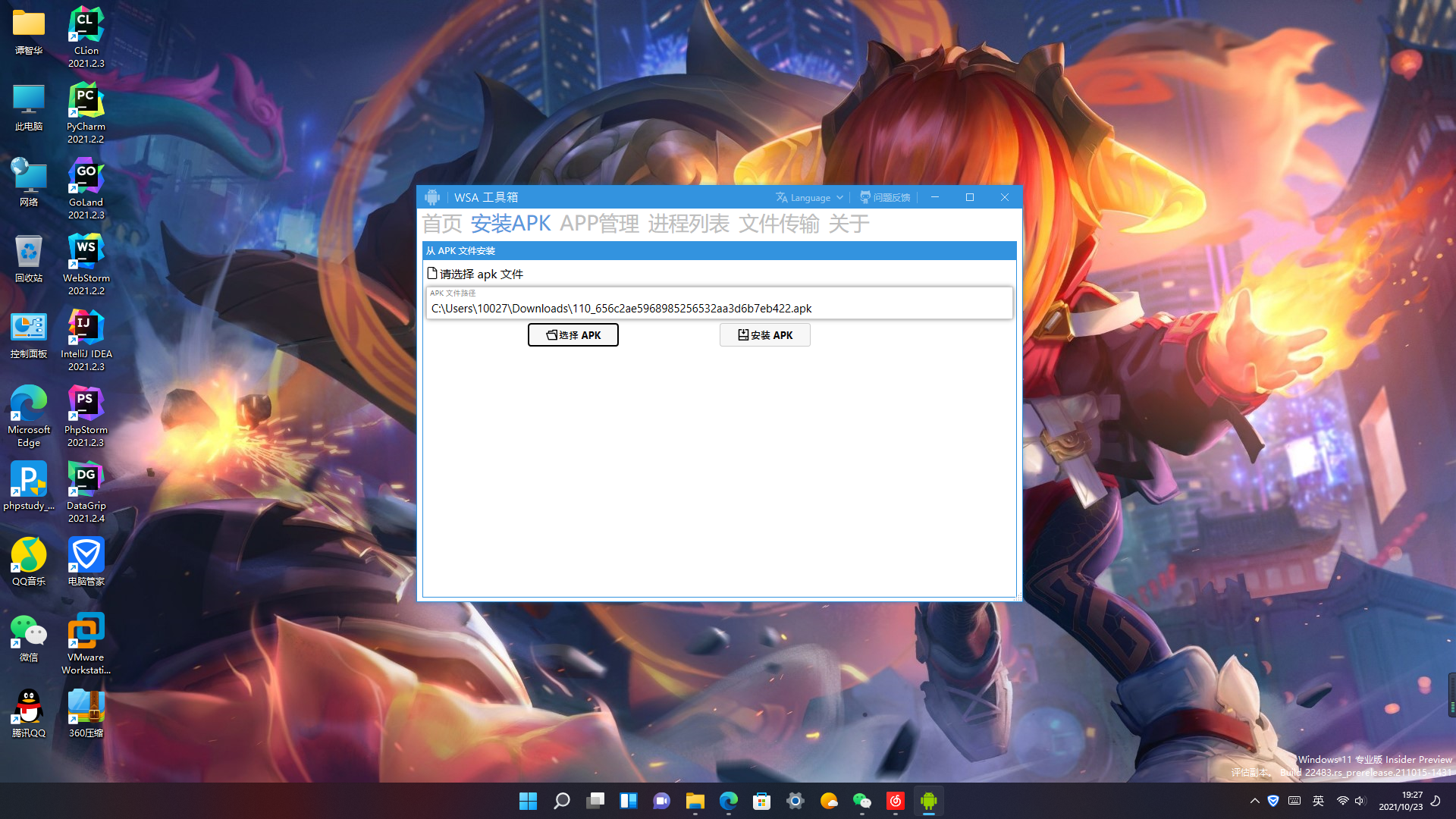Screen dimensions: 1456x819
Task: Click the Android robot icon in title bar
Action: [432, 197]
